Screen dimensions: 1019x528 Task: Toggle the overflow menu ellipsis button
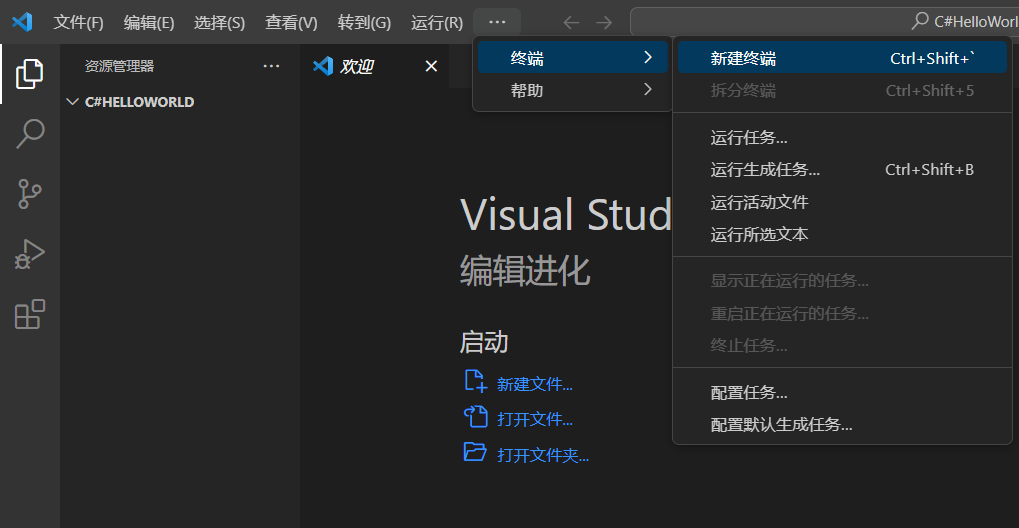pyautogui.click(x=497, y=22)
